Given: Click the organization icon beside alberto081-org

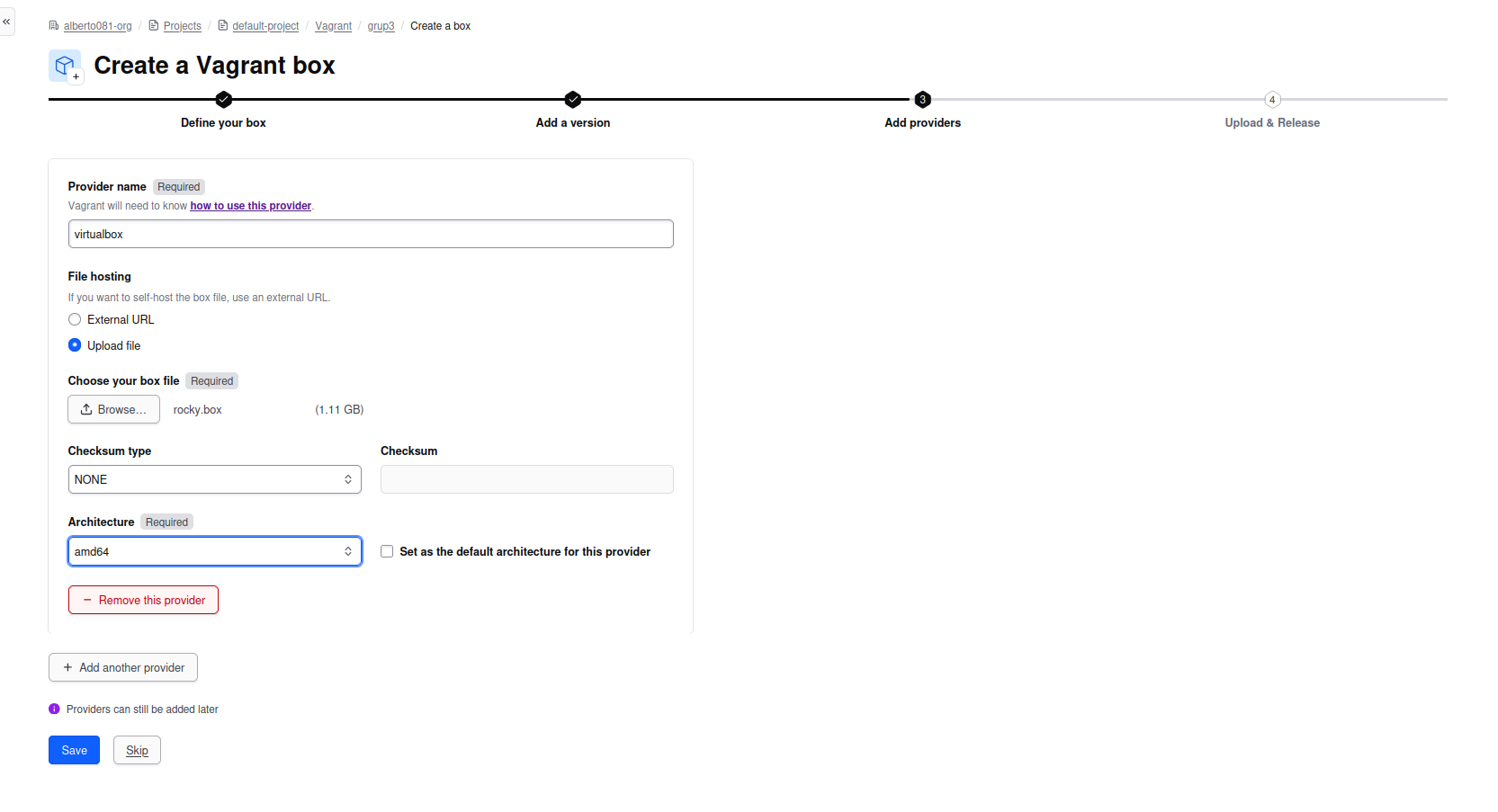Looking at the screenshot, I should pos(54,26).
